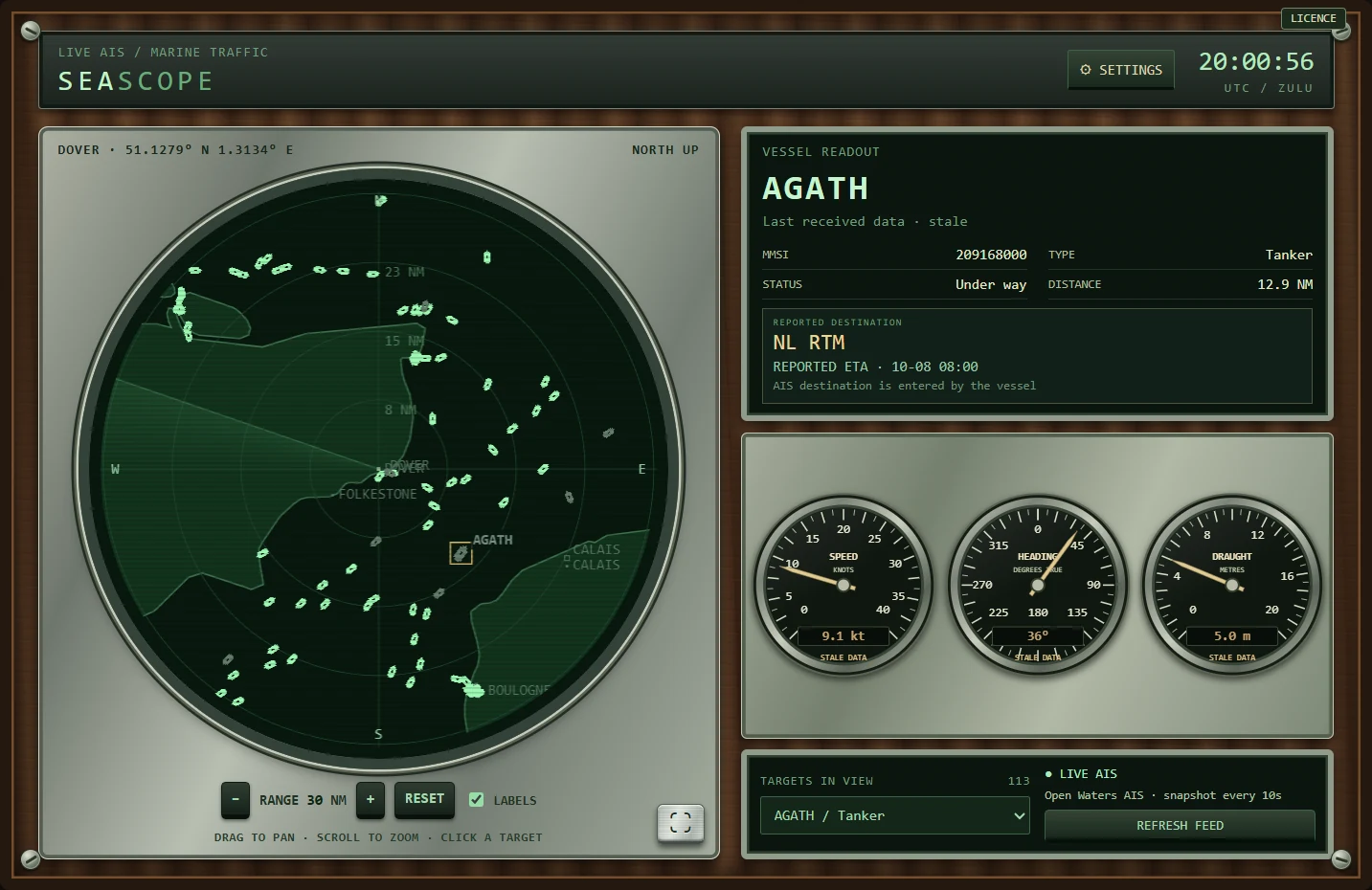Decrease radar range with minus button
Screen dimensions: 1372x890
[236, 800]
